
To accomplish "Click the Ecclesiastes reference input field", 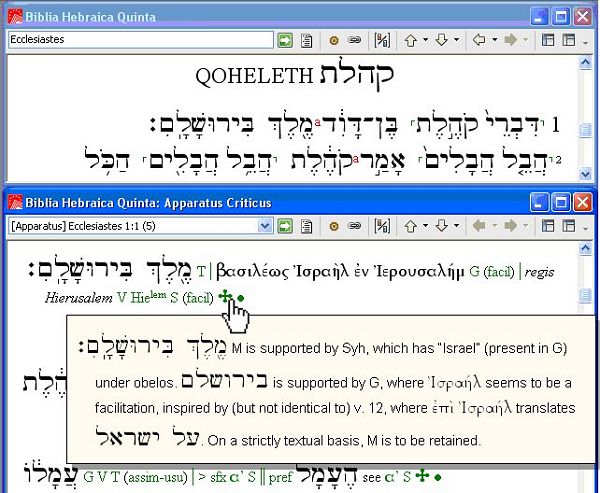I will tap(141, 40).
